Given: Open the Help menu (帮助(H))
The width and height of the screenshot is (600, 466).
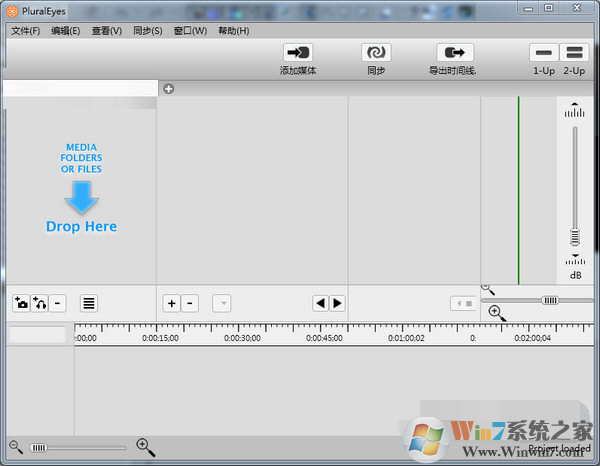Looking at the screenshot, I should pos(233,31).
